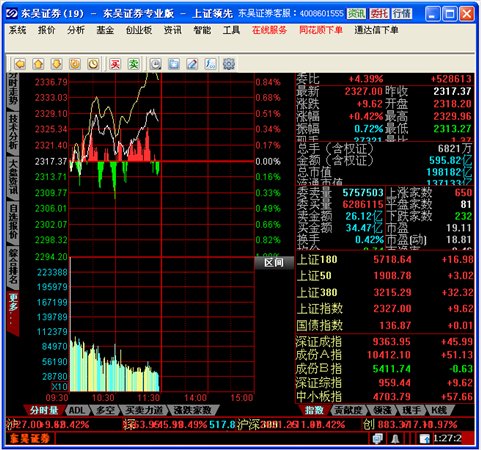Open the 分析 menu

[76, 30]
